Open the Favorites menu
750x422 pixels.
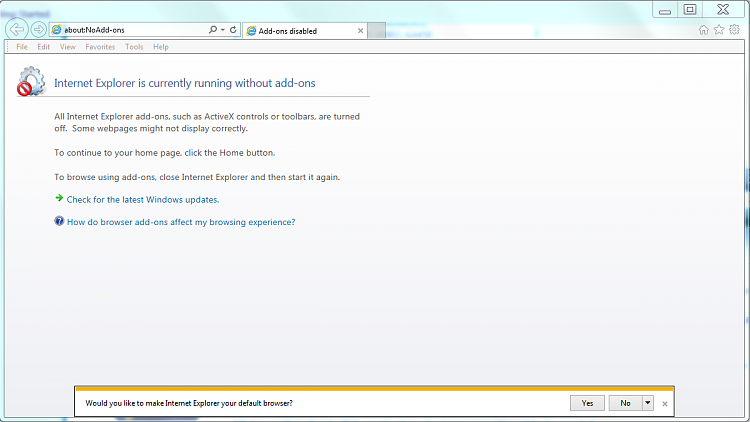(x=100, y=47)
